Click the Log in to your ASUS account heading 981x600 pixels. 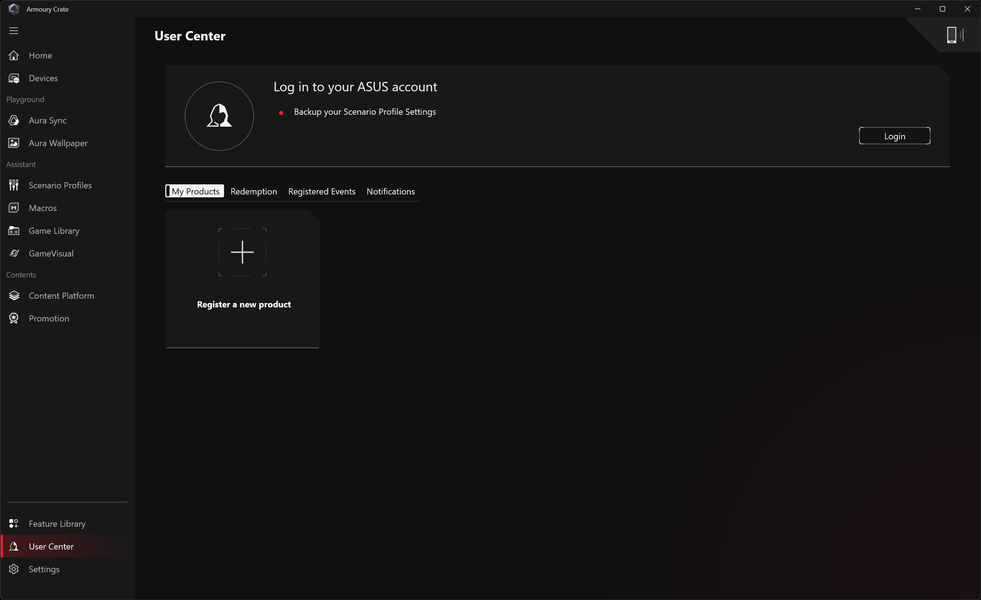[x=355, y=87]
